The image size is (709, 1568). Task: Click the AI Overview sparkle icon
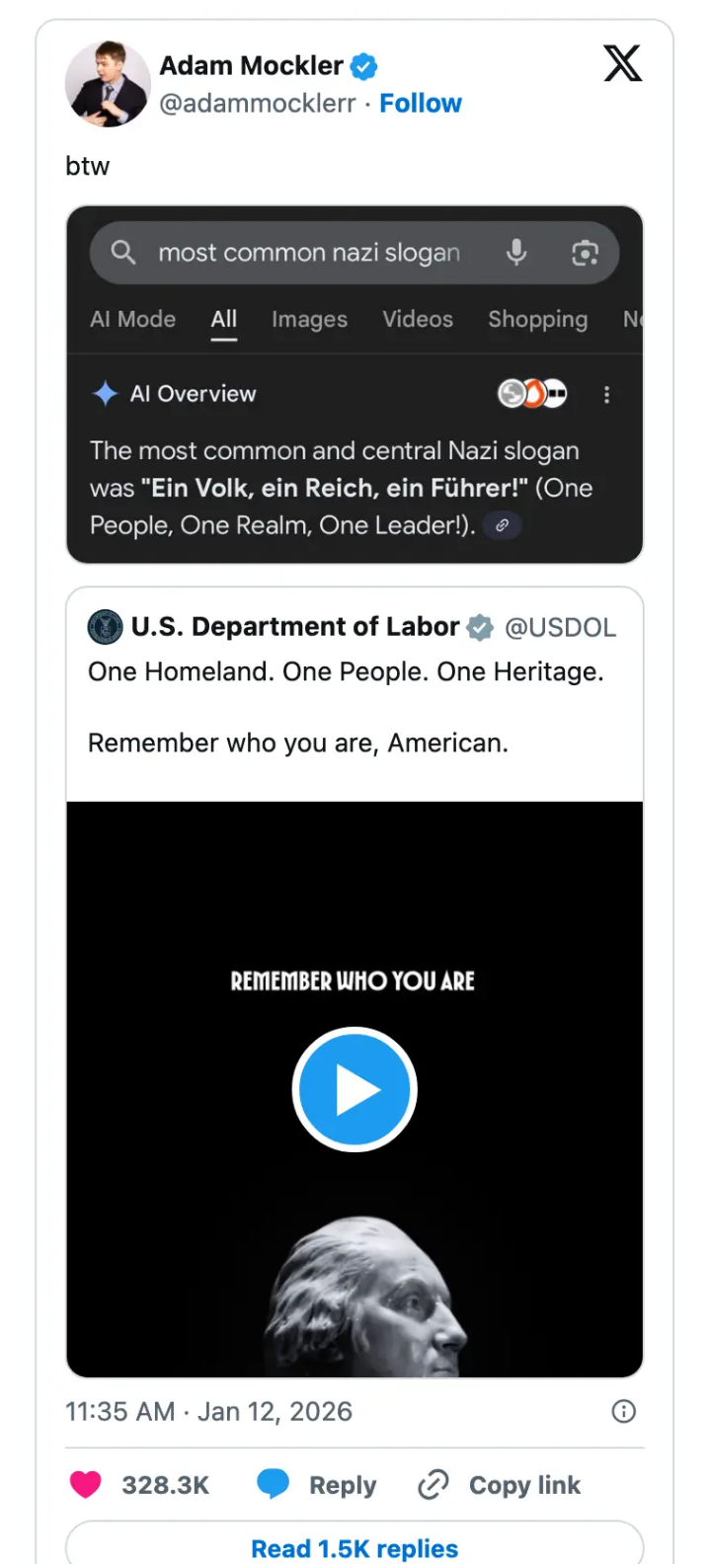click(110, 394)
